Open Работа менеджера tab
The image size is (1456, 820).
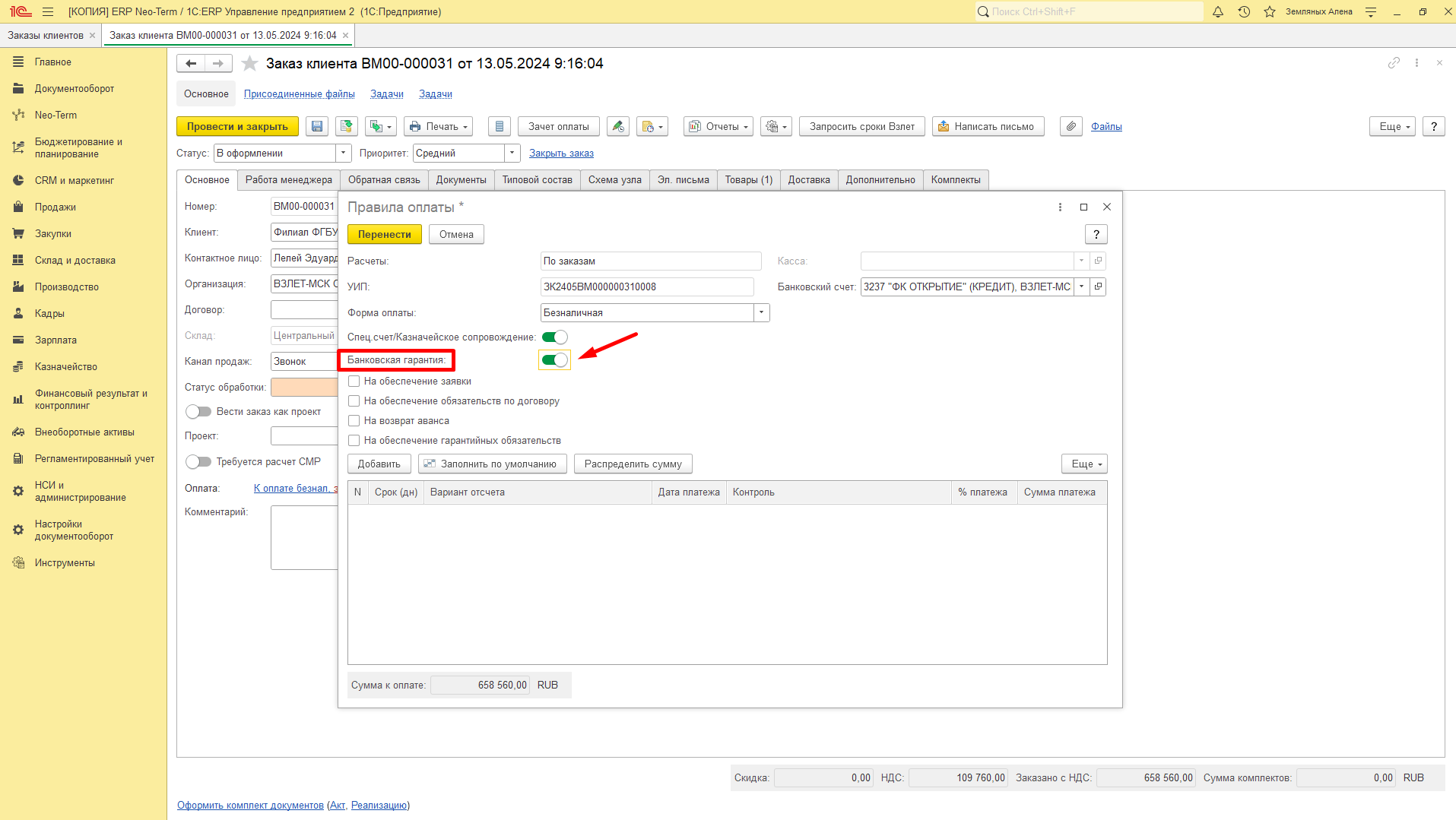click(x=289, y=180)
